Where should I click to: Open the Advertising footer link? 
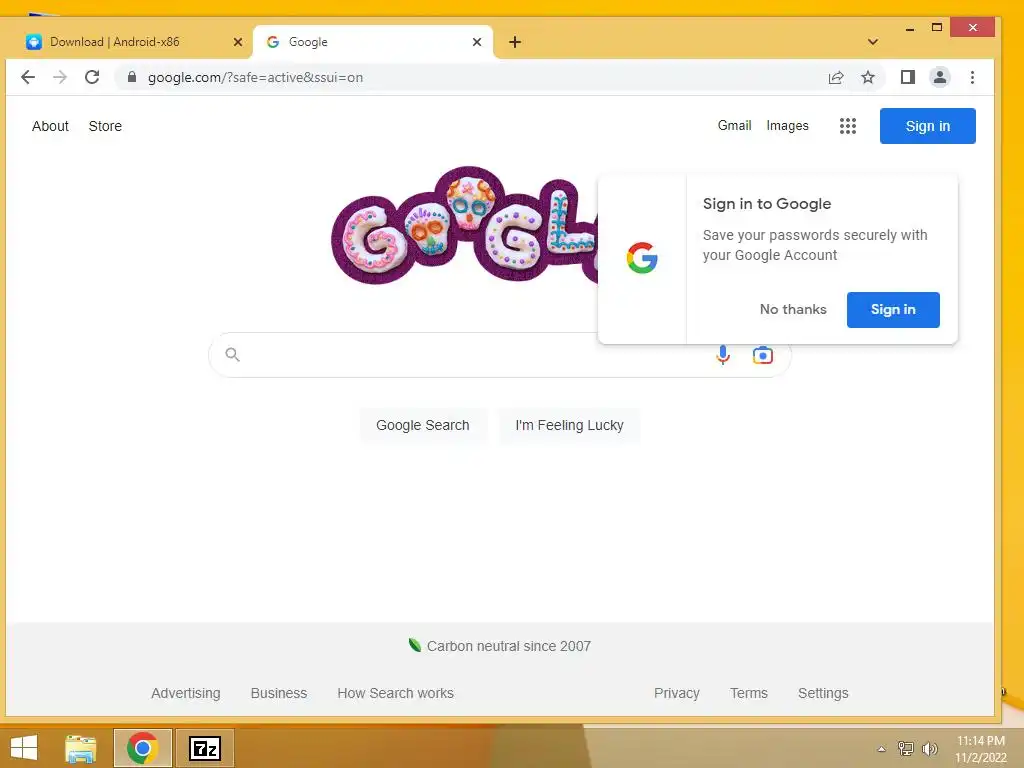click(185, 693)
